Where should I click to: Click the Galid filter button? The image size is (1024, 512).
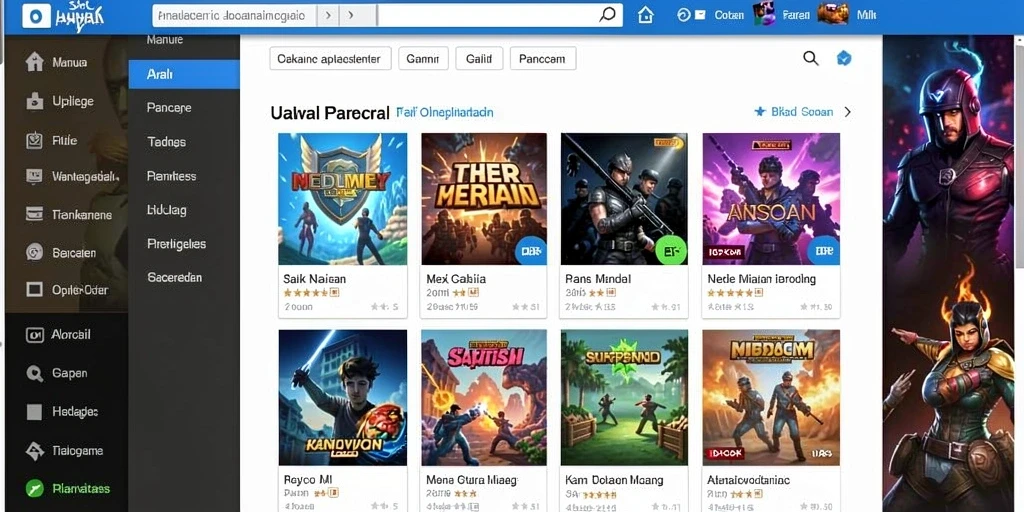[x=479, y=58]
